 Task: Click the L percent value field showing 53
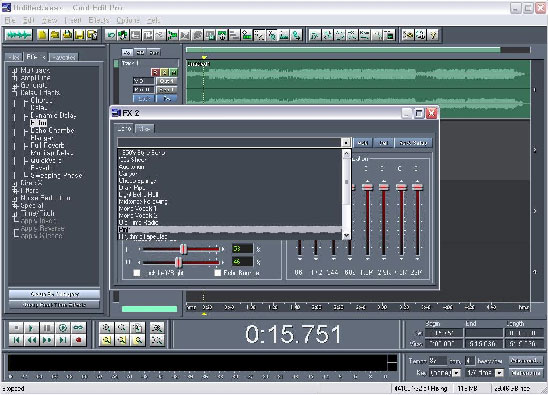pyautogui.click(x=242, y=249)
